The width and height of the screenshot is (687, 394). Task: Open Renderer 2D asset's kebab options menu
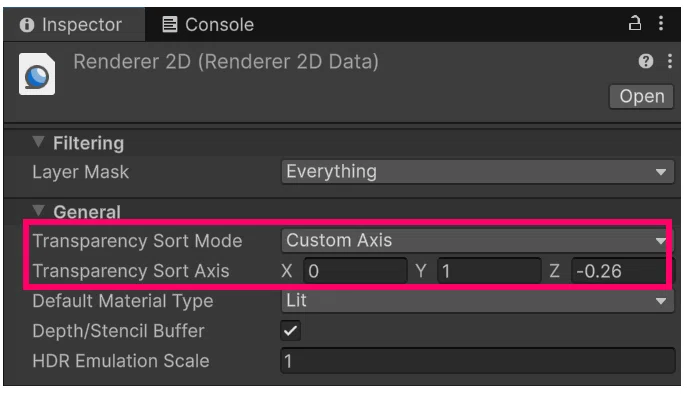pyautogui.click(x=669, y=61)
